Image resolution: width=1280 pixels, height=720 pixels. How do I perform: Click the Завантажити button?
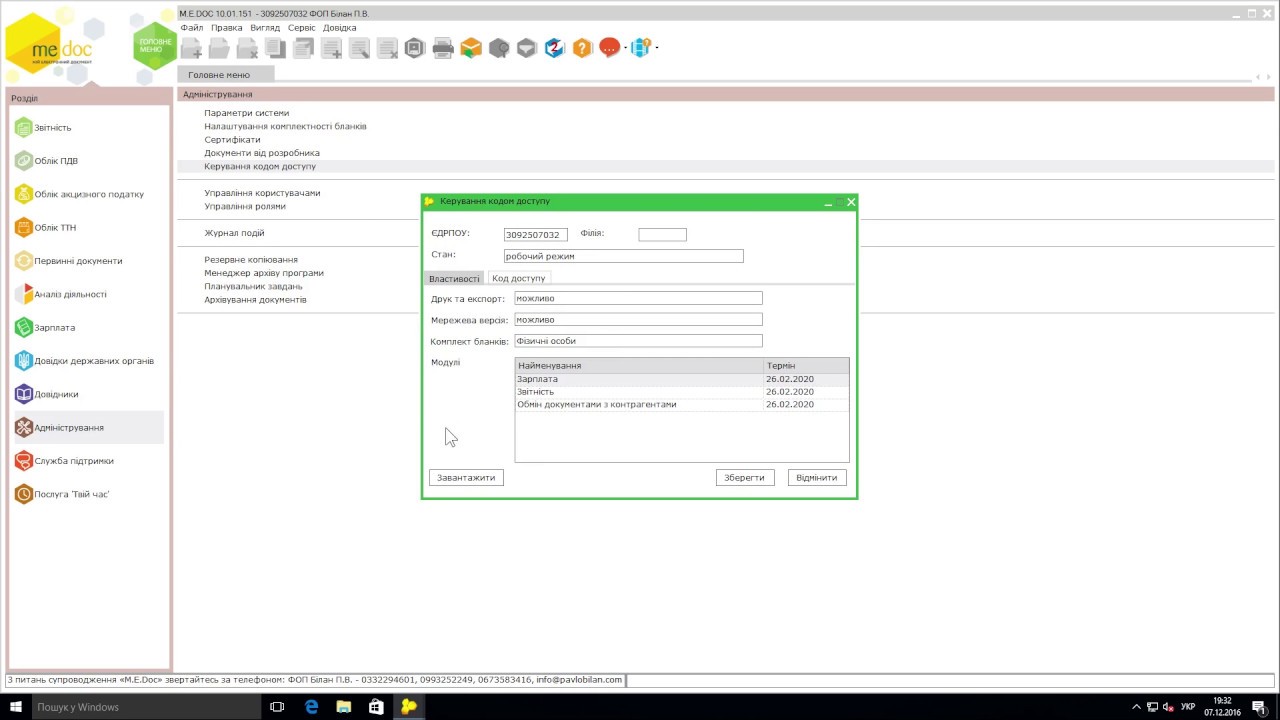coord(466,478)
